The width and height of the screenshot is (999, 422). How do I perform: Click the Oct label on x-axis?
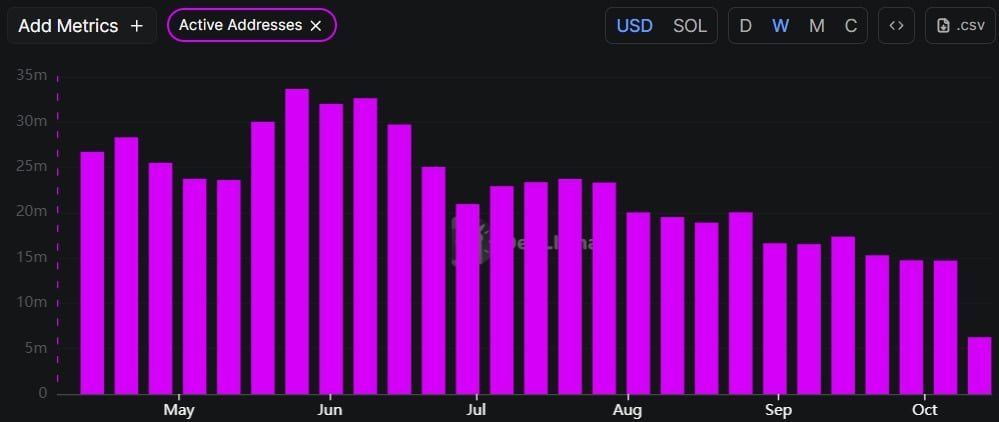[925, 410]
